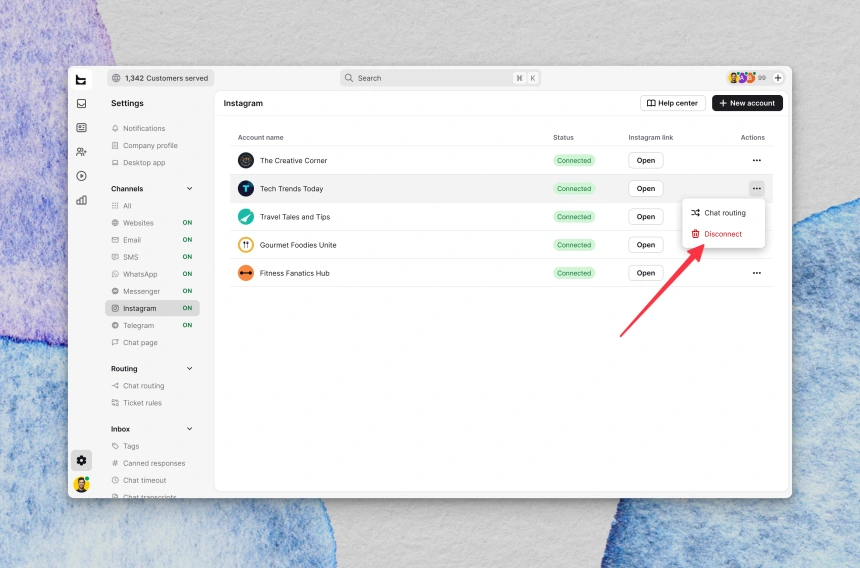Go to Desktop app settings
Image resolution: width=860 pixels, height=568 pixels.
point(138,162)
